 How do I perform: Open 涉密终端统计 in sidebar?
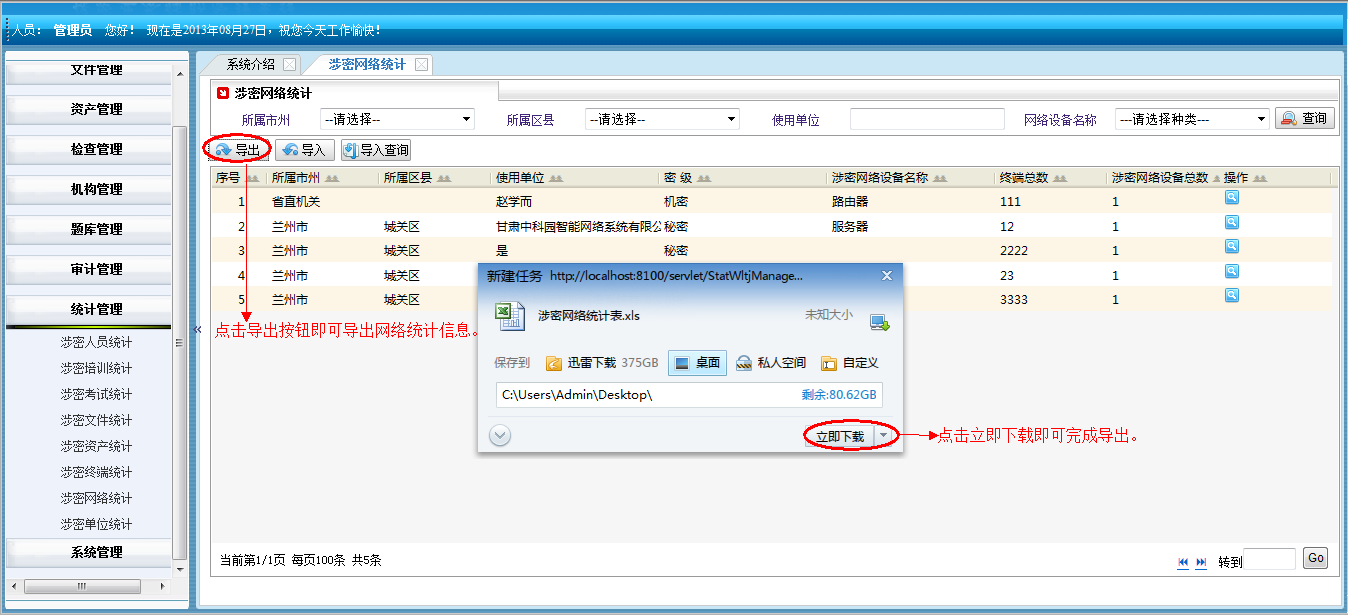pyautogui.click(x=96, y=472)
